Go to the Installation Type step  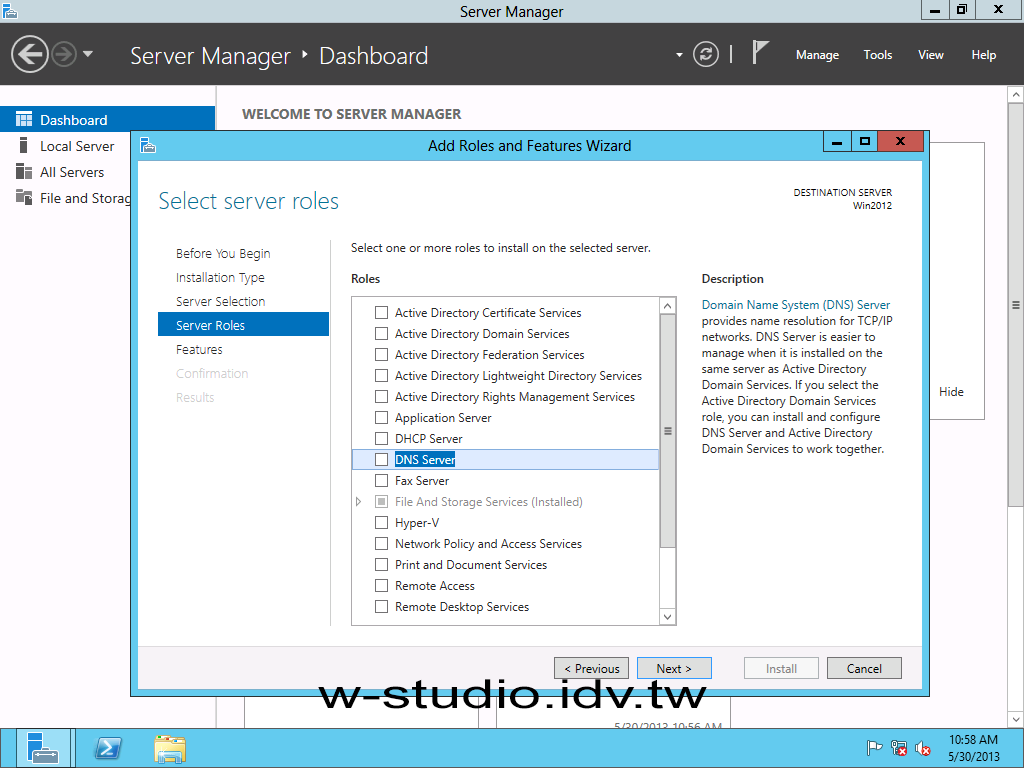click(220, 278)
